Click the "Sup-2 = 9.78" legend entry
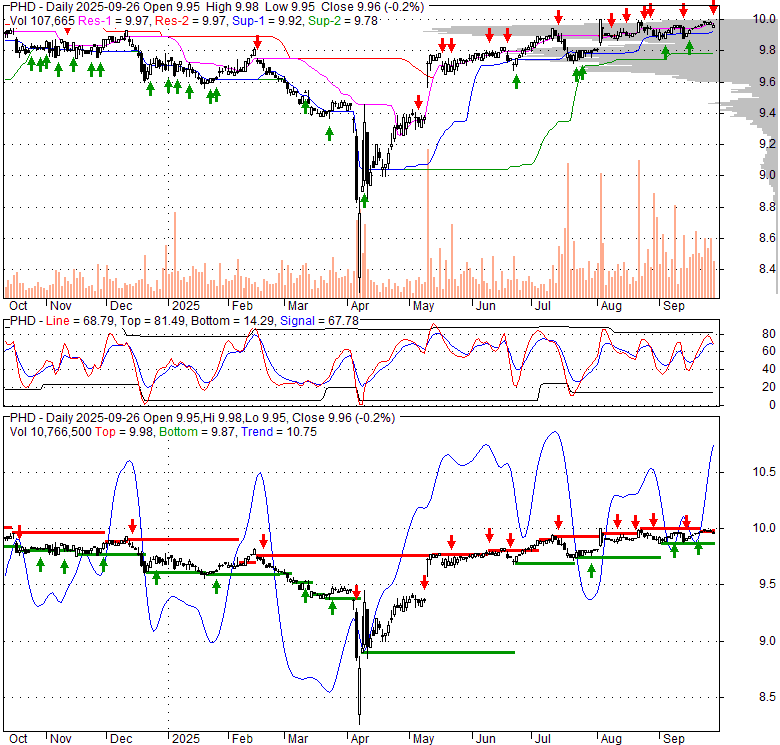This screenshot has height=745, width=780. (343, 21)
